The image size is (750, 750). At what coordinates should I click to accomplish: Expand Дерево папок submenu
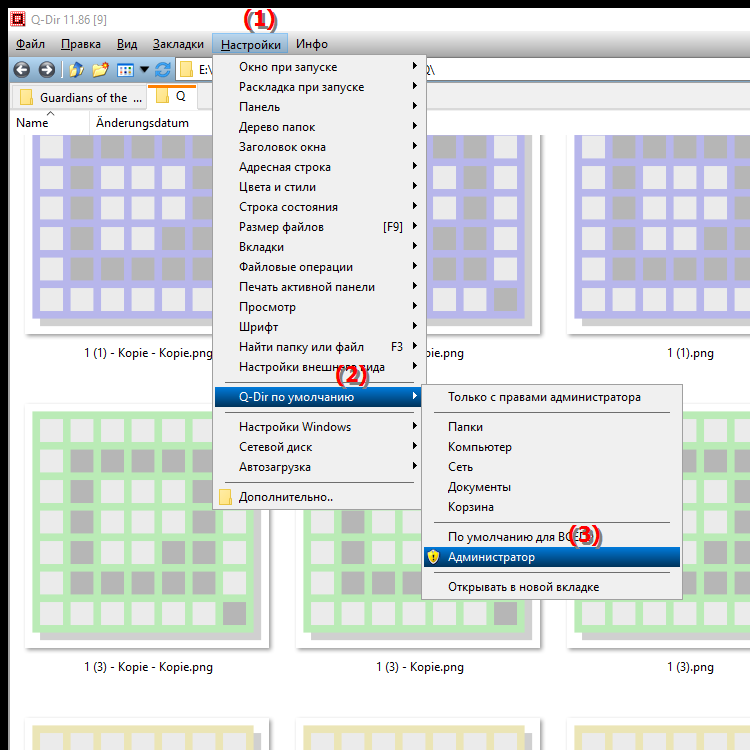tap(318, 127)
